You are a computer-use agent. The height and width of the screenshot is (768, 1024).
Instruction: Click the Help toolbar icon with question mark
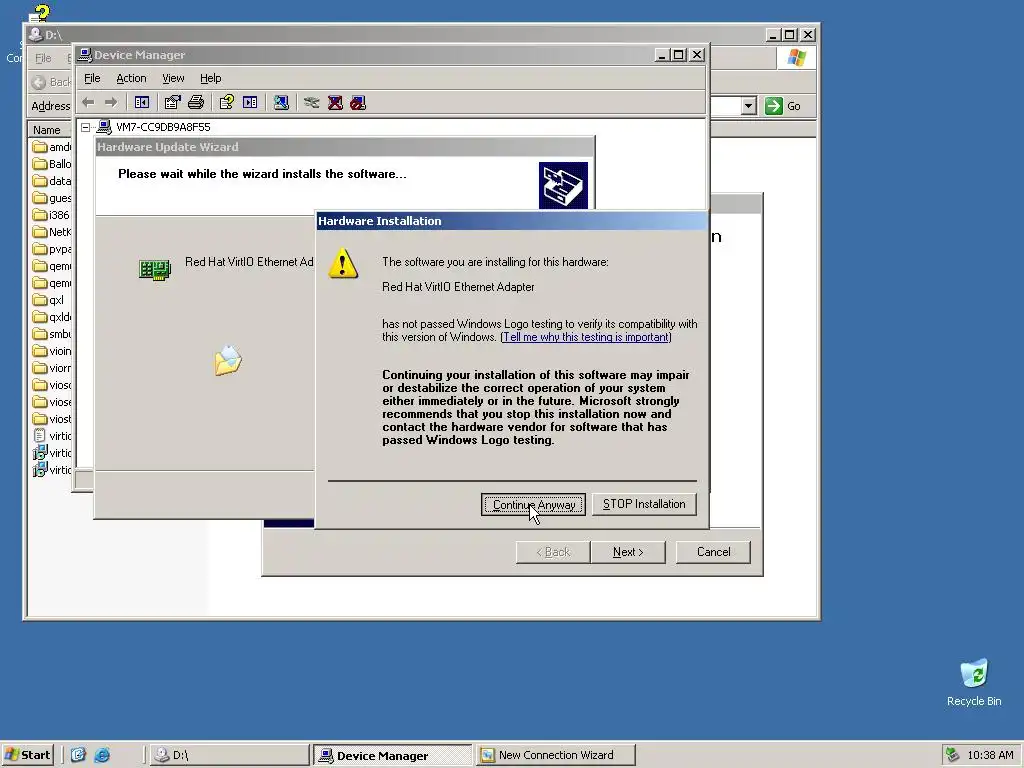click(x=227, y=103)
